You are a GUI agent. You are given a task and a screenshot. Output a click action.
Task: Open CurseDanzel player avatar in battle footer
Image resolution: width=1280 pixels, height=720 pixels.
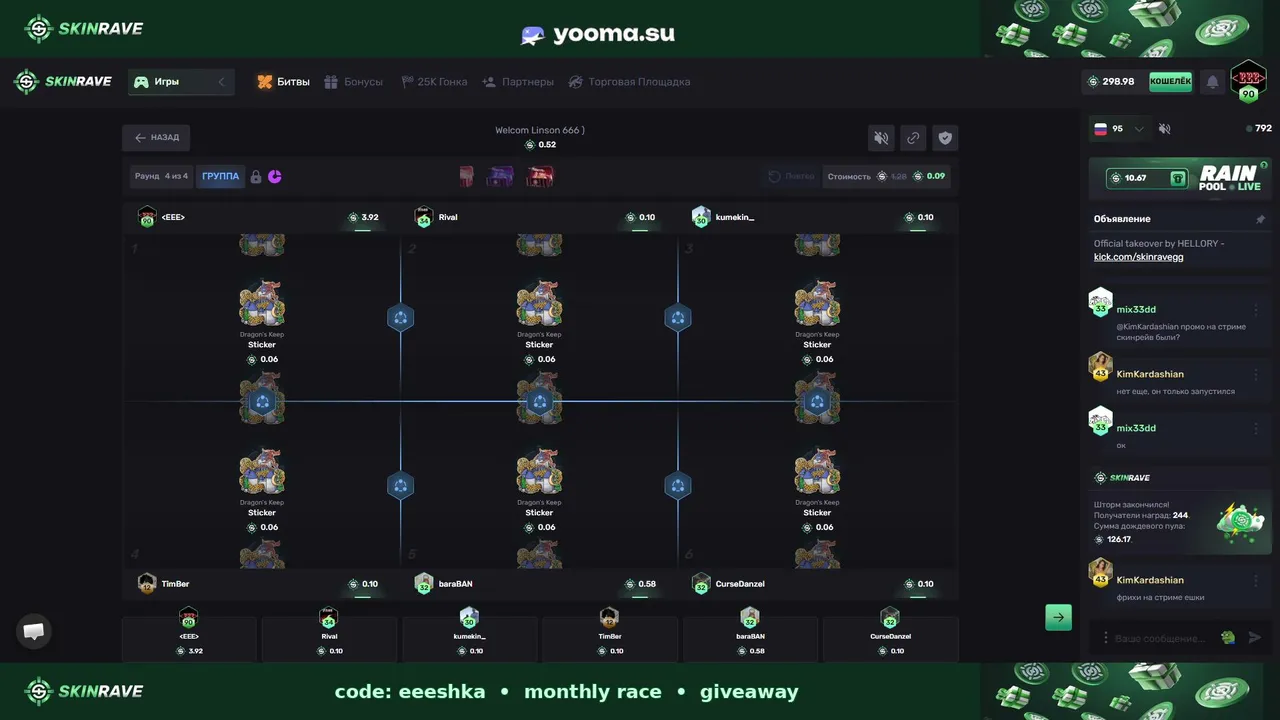pos(701,584)
